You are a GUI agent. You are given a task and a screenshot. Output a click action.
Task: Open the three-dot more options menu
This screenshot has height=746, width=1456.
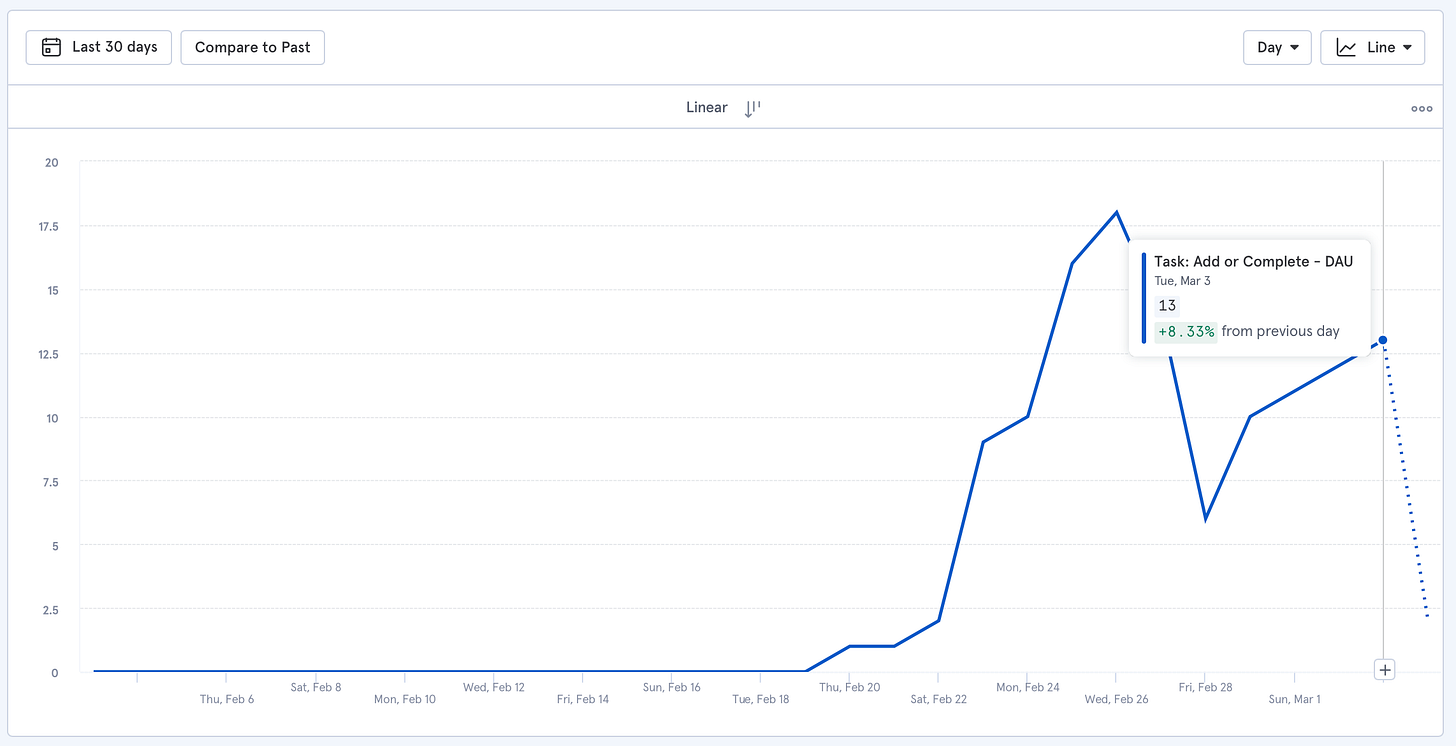click(x=1421, y=109)
